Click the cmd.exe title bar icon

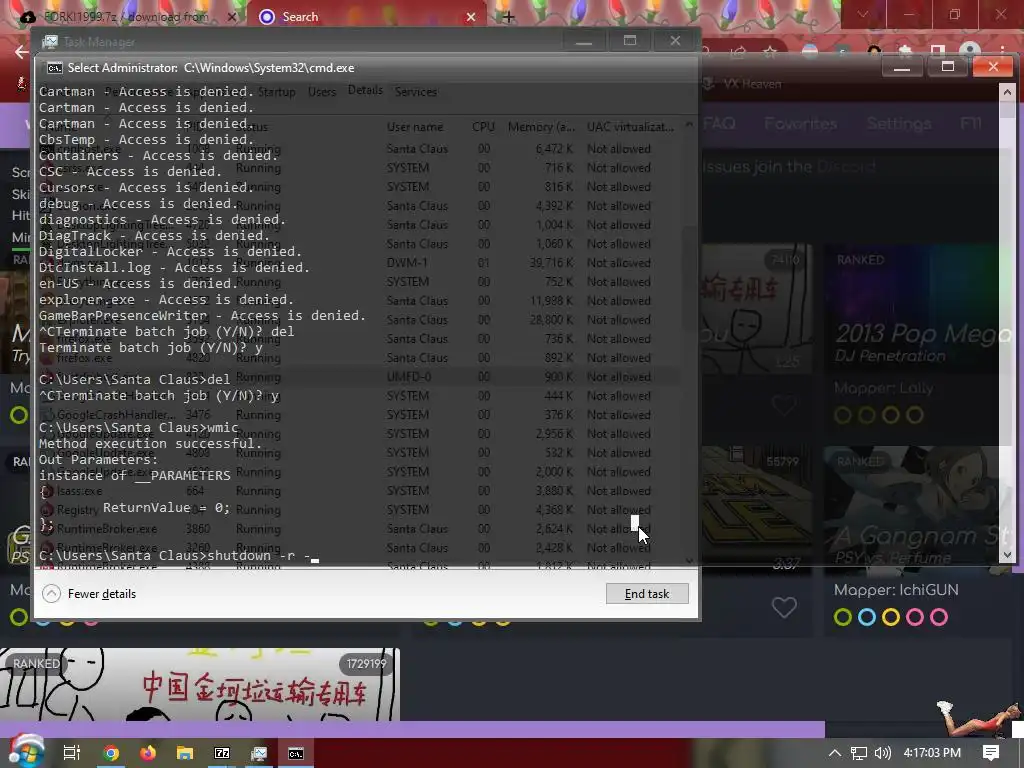pyautogui.click(x=55, y=68)
